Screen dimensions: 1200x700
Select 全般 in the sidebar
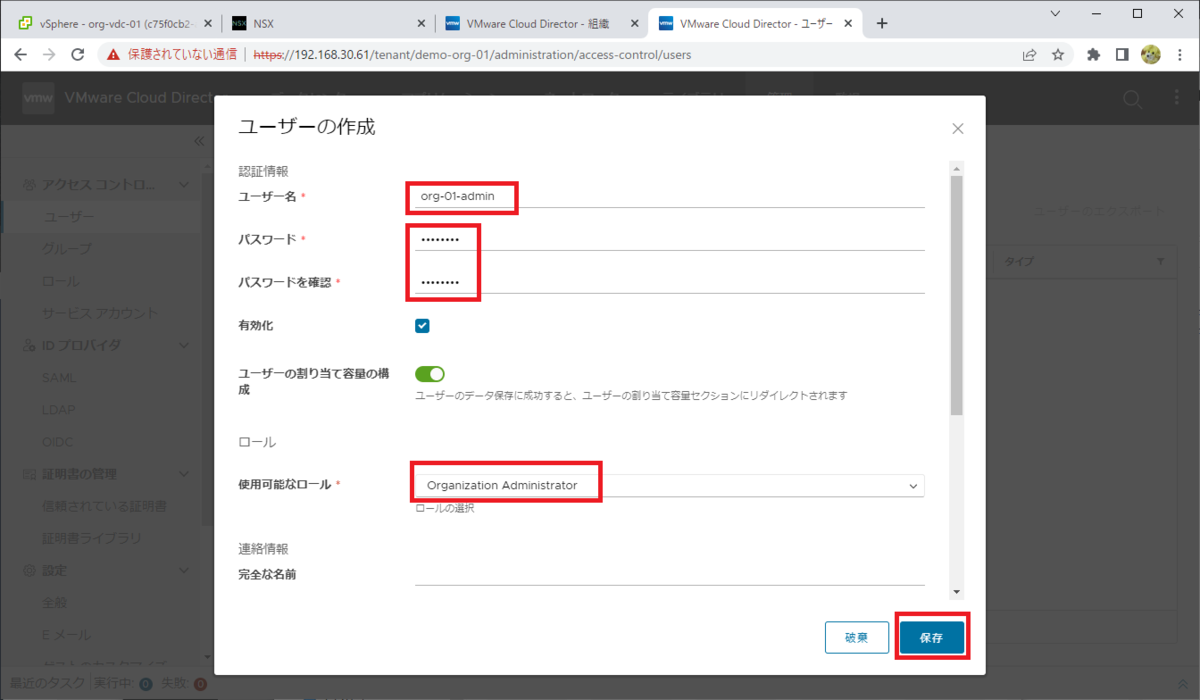pyautogui.click(x=55, y=602)
